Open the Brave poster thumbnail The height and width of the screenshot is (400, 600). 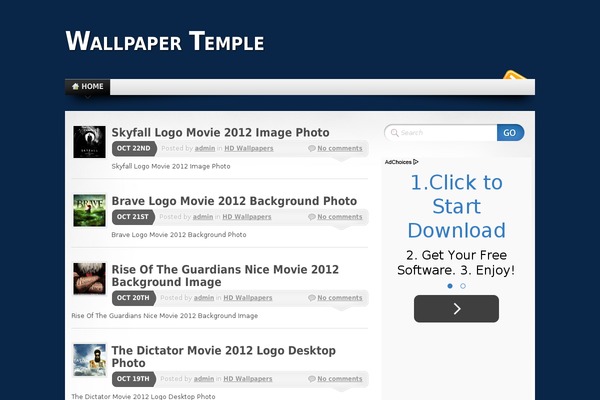[90, 210]
